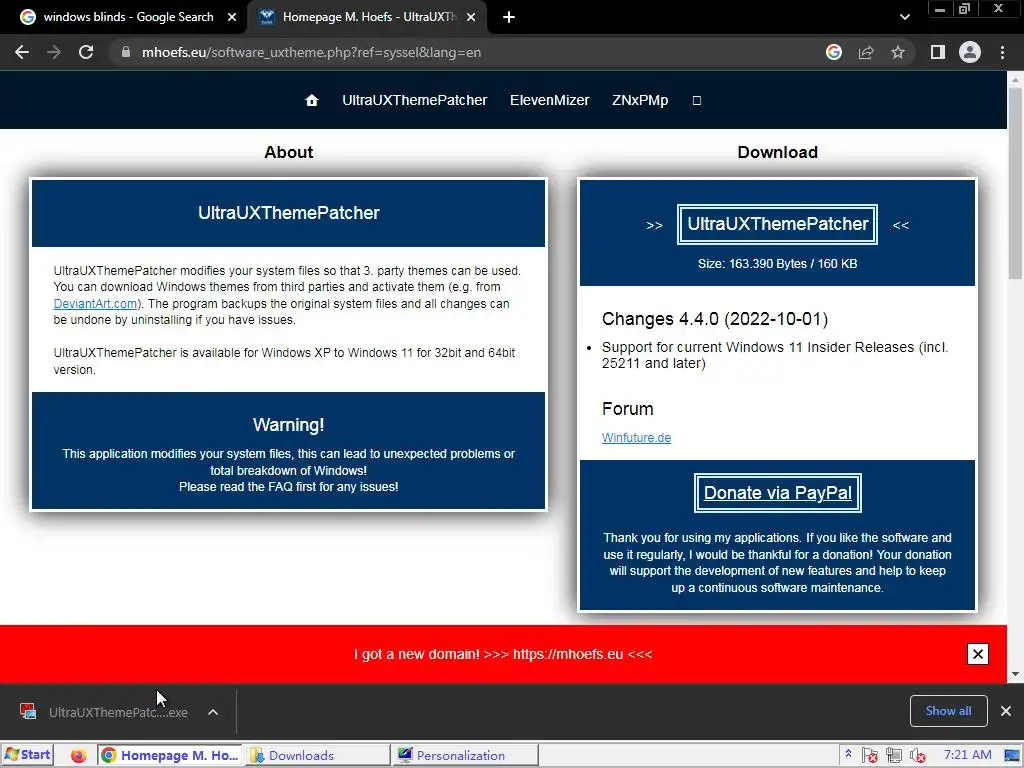Share this page icon
This screenshot has width=1024, height=768.
tap(866, 52)
